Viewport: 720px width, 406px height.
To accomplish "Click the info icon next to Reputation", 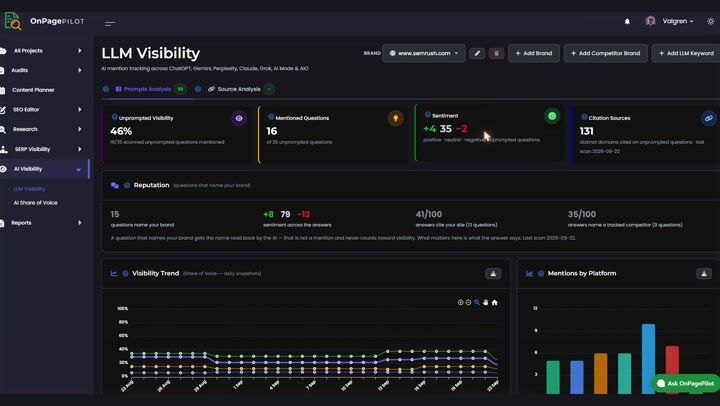I will pos(127,185).
